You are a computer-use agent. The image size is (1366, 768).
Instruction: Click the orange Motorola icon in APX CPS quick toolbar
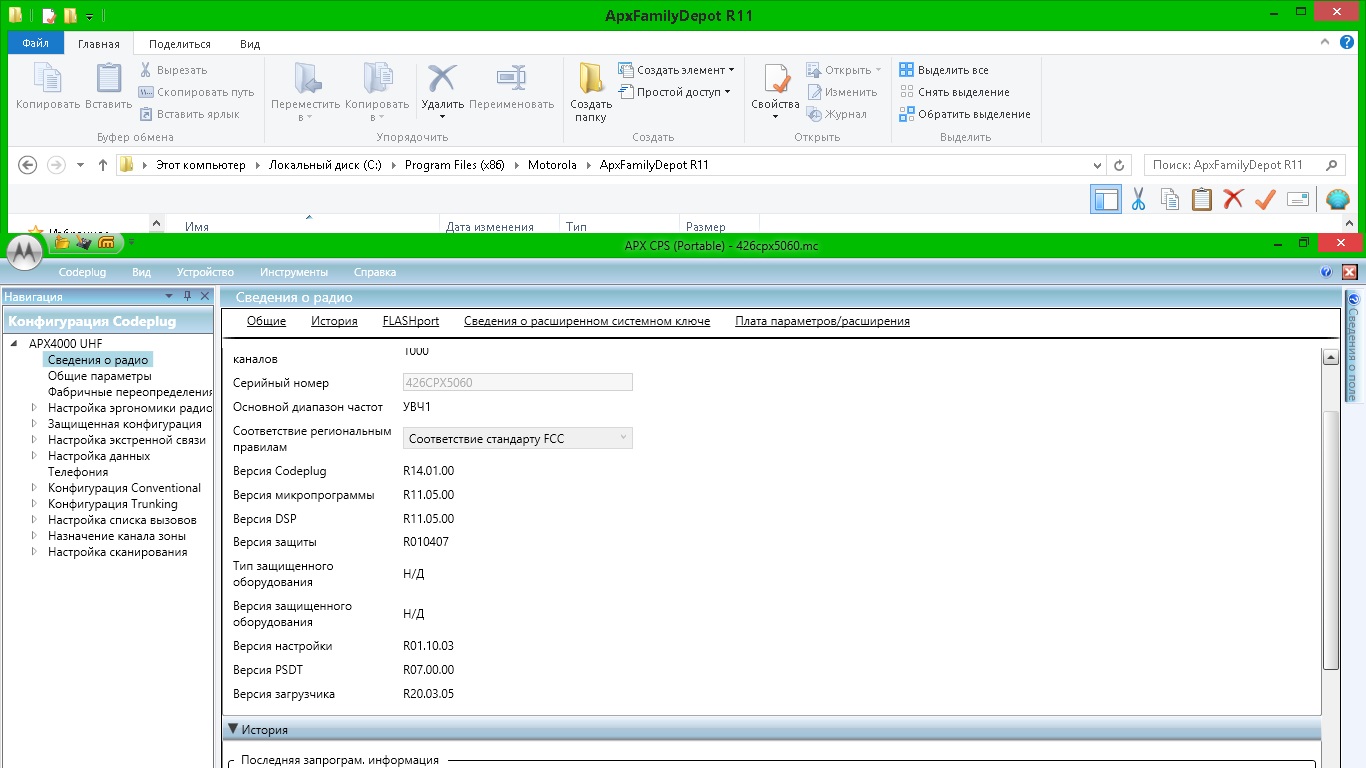click(x=106, y=243)
